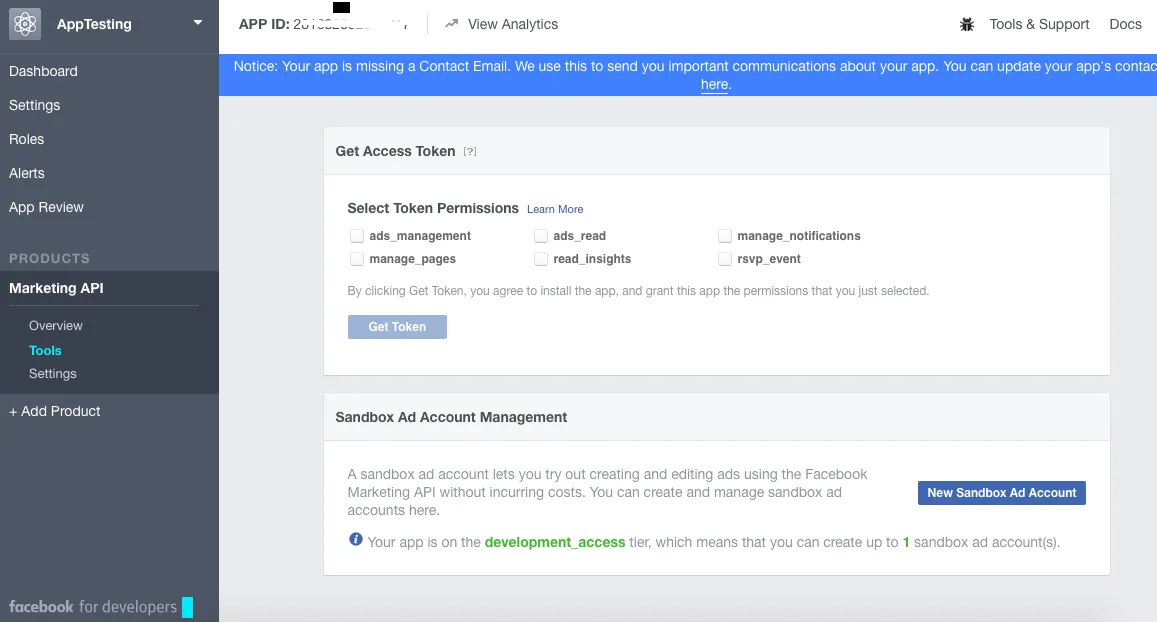
Task: Click the Select Token Permissions heading
Action: (433, 208)
